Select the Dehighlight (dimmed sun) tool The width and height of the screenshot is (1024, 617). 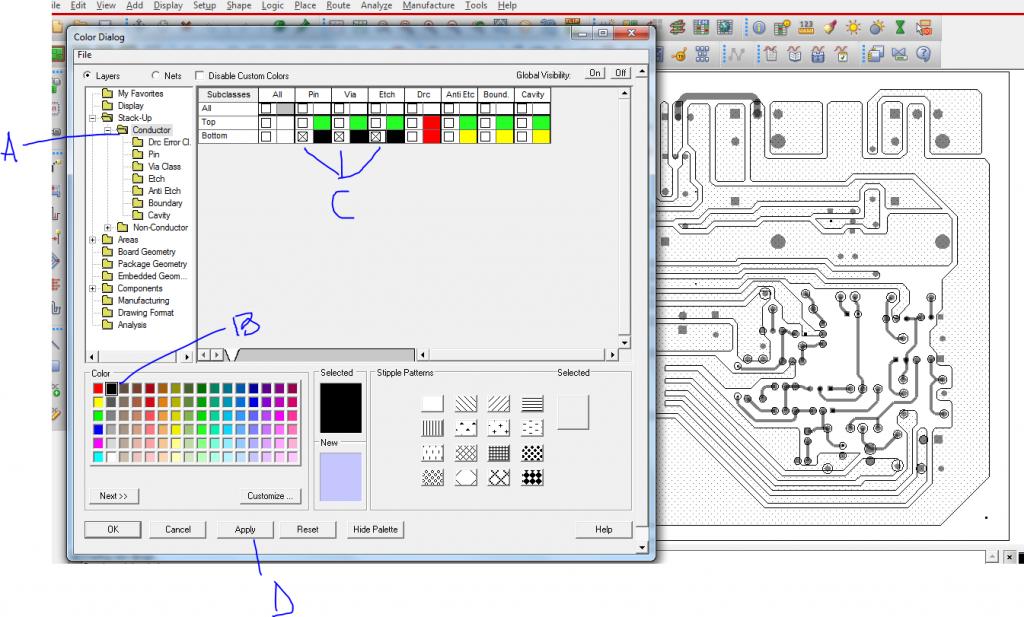tap(876, 27)
